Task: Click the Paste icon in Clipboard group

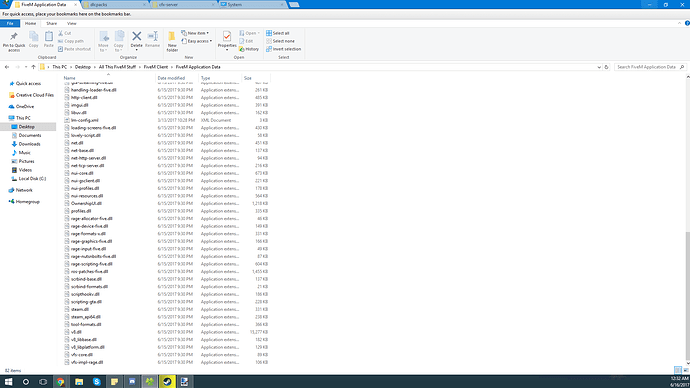Action: point(49,37)
